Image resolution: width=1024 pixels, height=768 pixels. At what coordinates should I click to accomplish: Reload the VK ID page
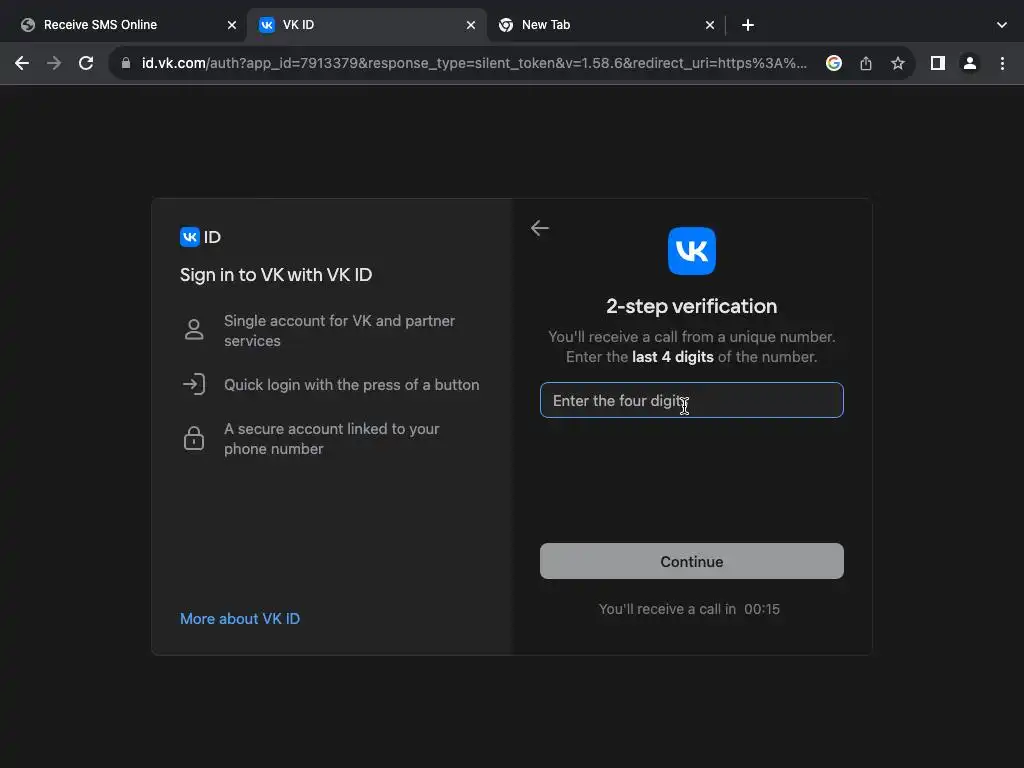[86, 63]
